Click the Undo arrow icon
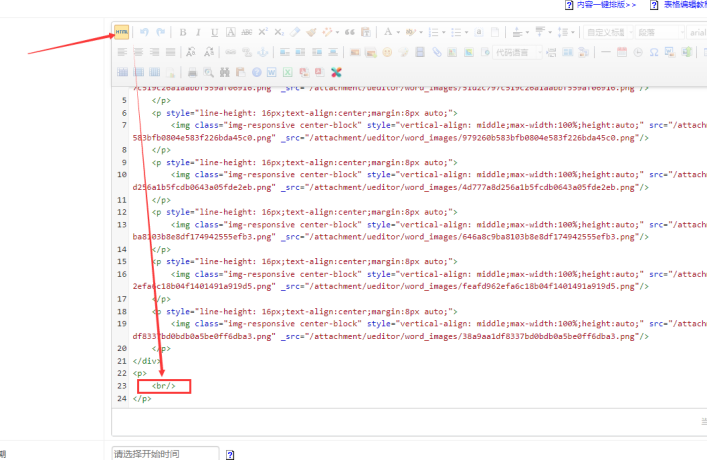 point(145,32)
